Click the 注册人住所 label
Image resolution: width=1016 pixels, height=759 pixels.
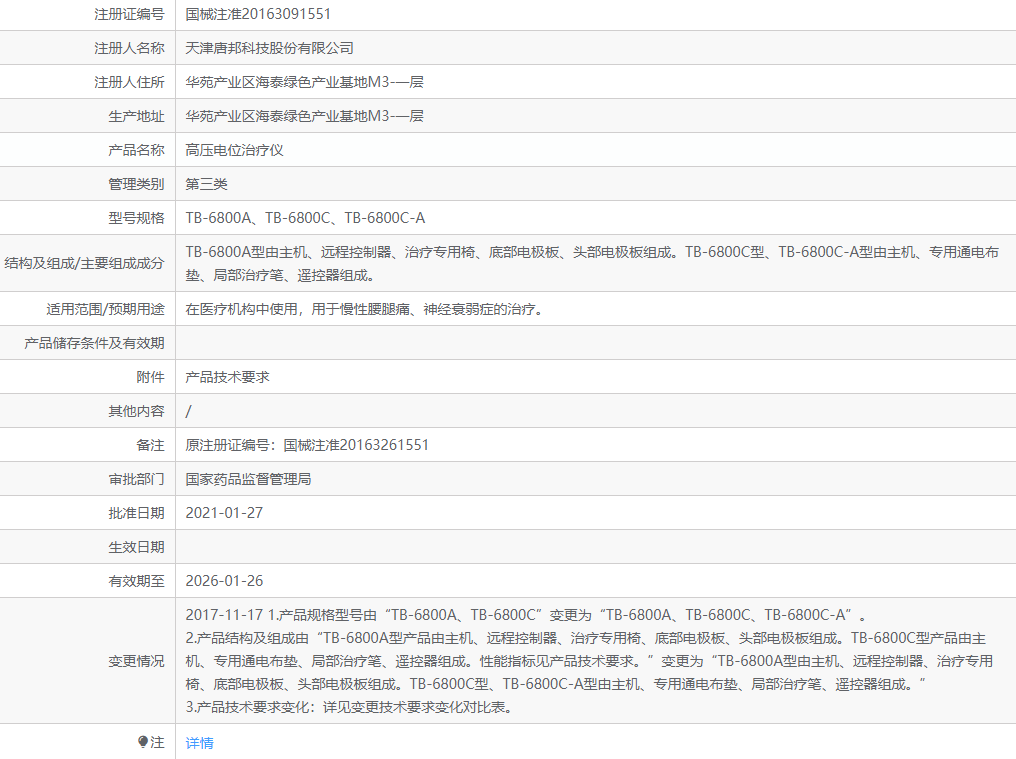click(130, 82)
